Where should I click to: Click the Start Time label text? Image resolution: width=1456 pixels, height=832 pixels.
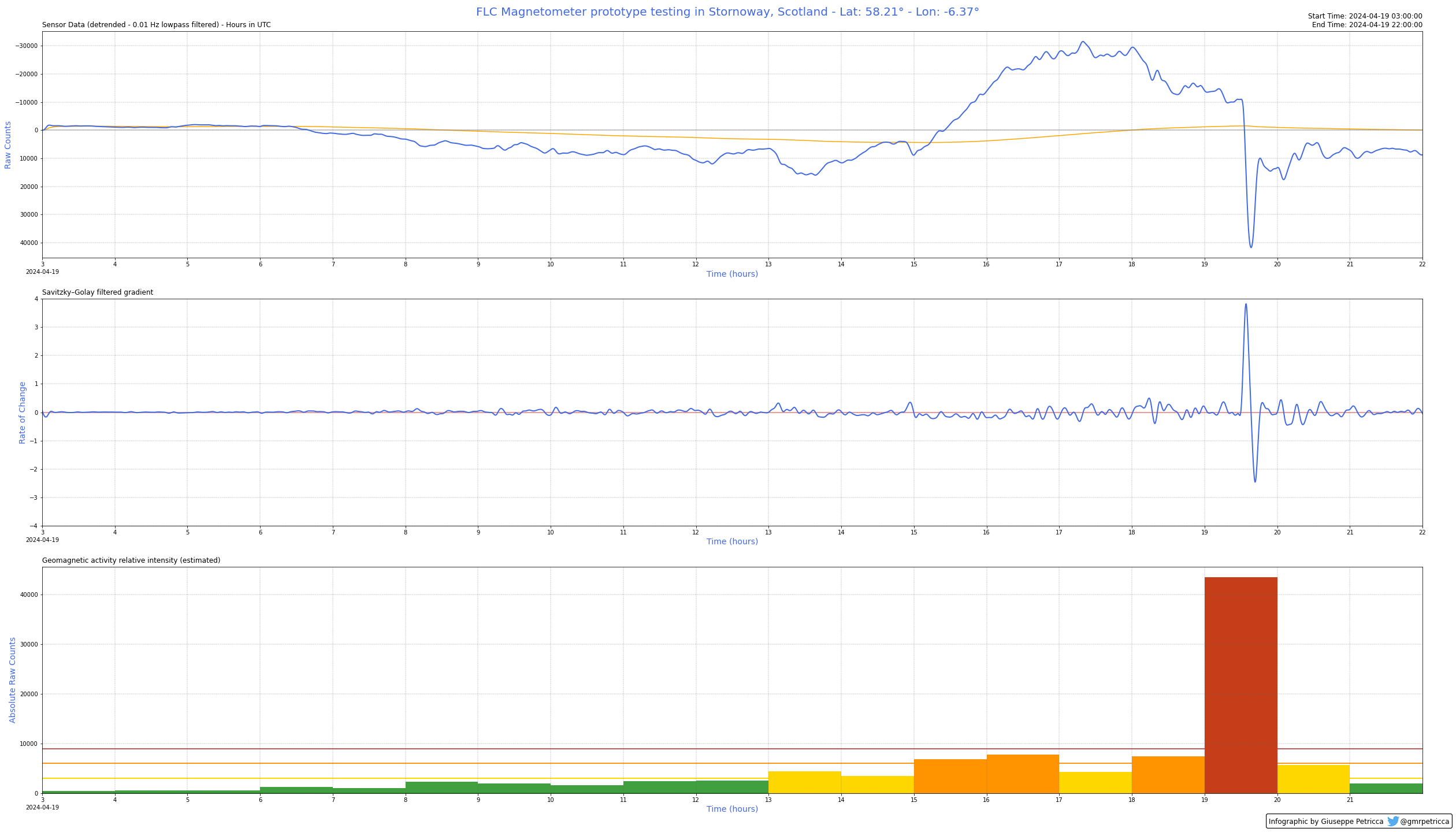point(1365,16)
